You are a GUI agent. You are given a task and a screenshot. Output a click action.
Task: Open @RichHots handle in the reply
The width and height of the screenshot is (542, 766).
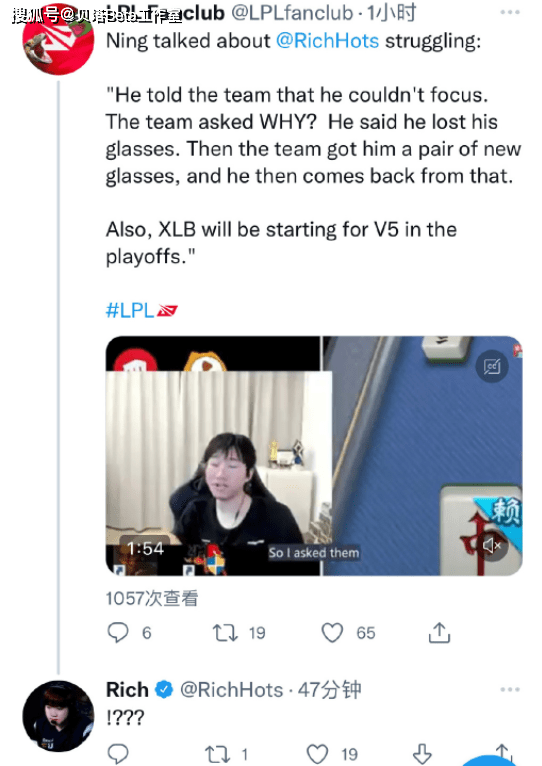(232, 690)
